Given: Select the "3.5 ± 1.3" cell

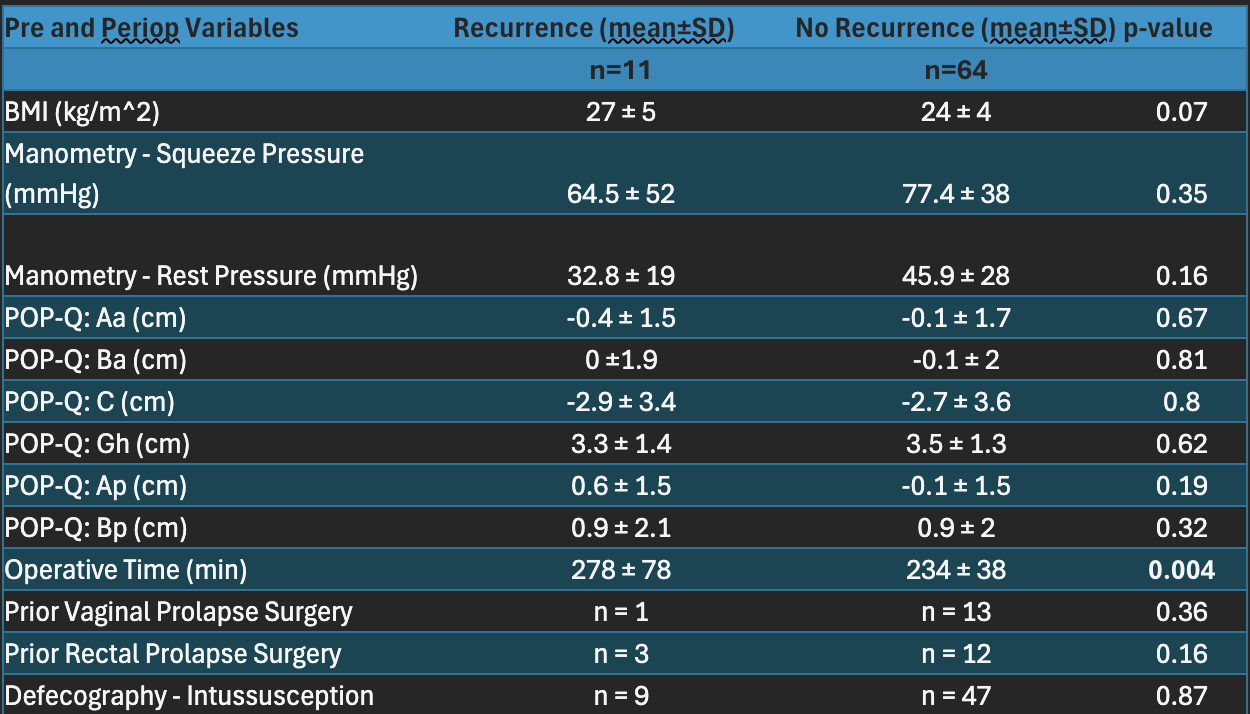Looking at the screenshot, I should (956, 444).
